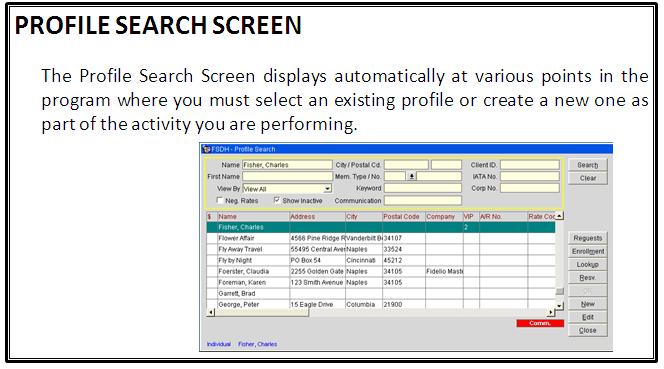
Task: Select the Flower Affair row
Action: [x=381, y=238]
